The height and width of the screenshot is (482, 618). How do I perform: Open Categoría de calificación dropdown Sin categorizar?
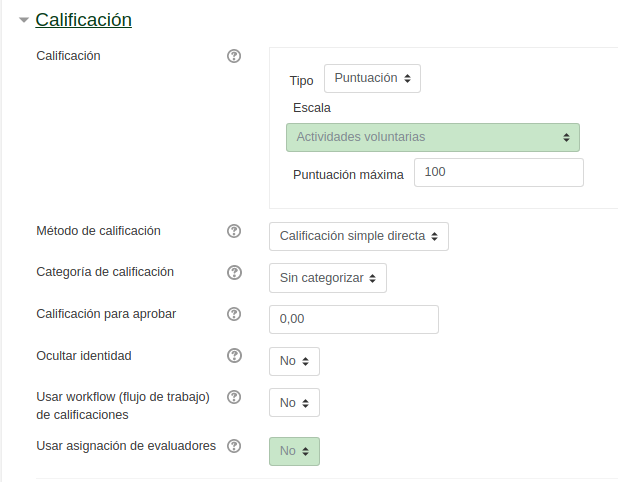tap(328, 278)
